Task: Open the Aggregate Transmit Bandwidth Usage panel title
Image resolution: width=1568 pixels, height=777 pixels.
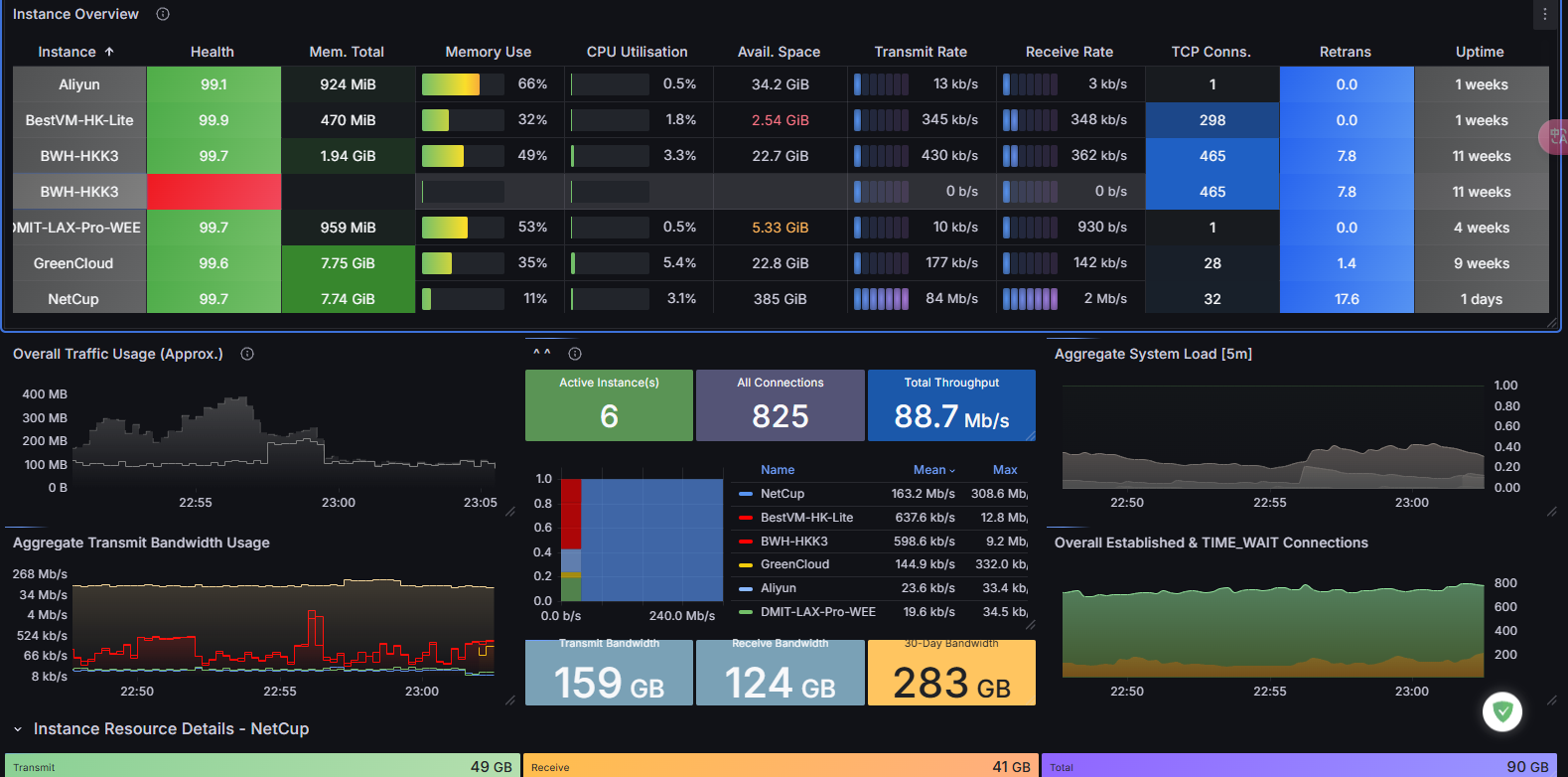Action: (x=141, y=543)
